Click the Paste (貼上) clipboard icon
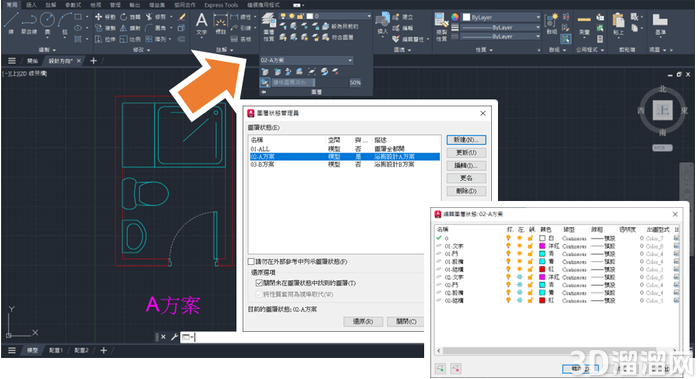698x379 pixels. tap(618, 23)
